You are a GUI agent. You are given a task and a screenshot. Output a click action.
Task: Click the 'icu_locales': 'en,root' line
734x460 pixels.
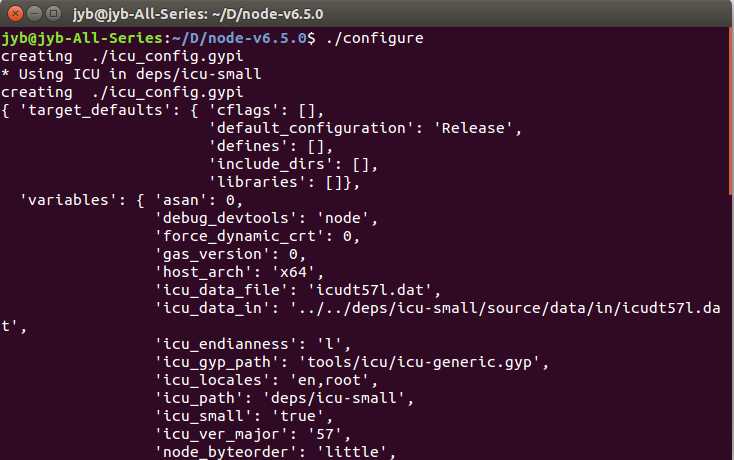tap(266, 380)
